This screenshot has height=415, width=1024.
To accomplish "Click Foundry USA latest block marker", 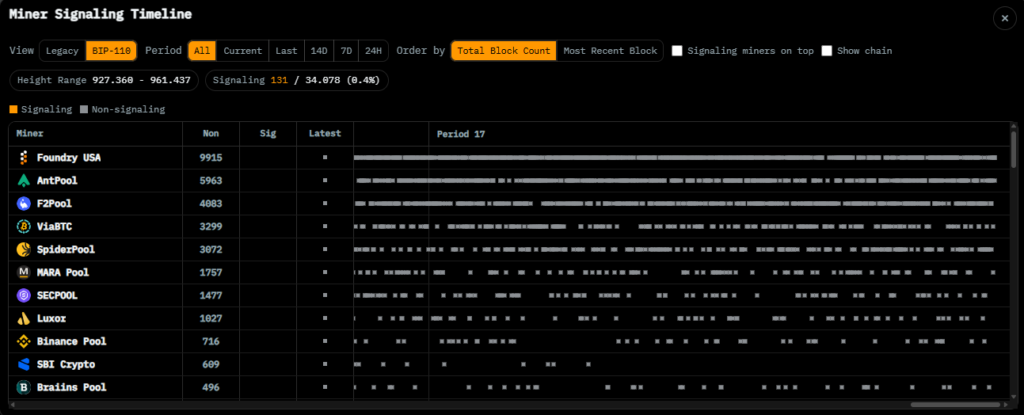I will [x=325, y=158].
